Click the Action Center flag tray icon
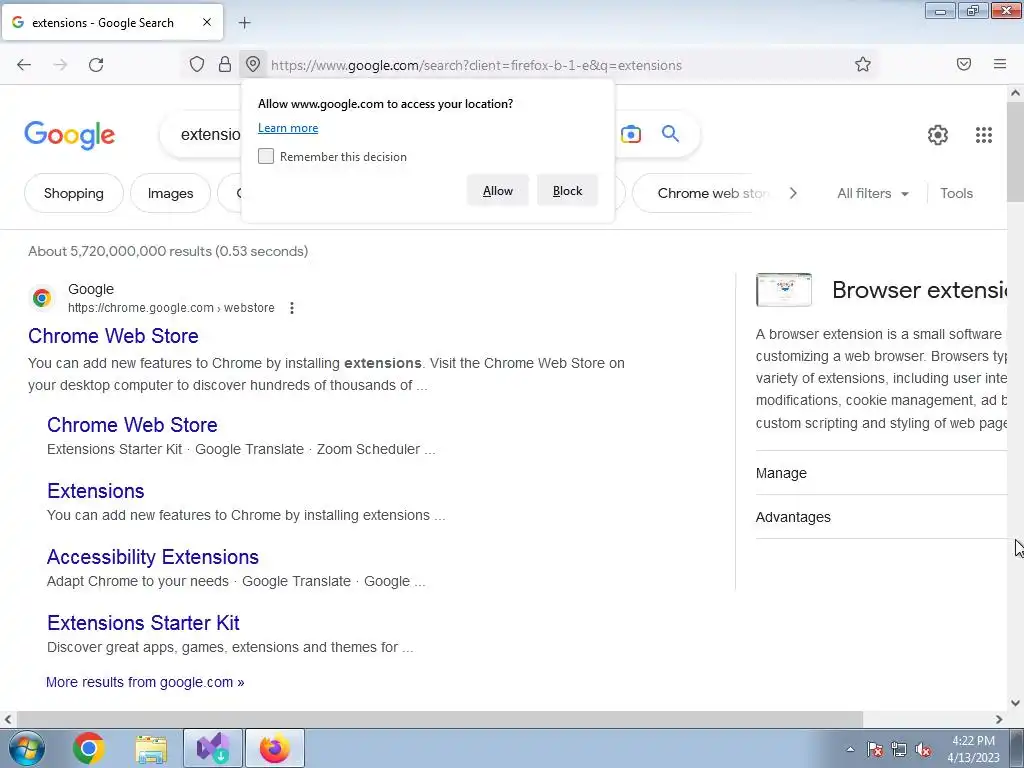The height and width of the screenshot is (768, 1024). [875, 749]
